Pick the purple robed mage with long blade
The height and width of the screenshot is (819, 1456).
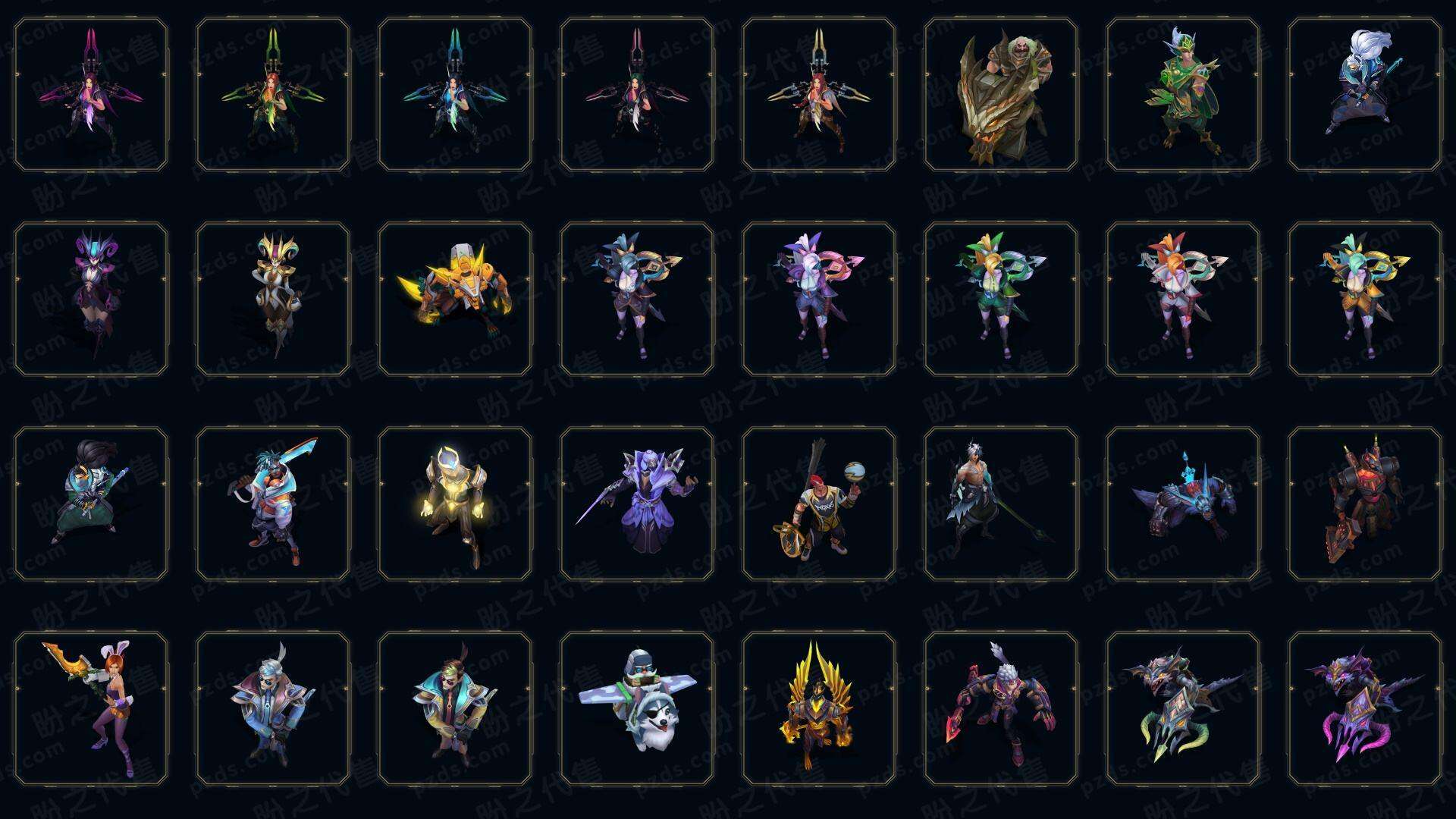(x=637, y=504)
